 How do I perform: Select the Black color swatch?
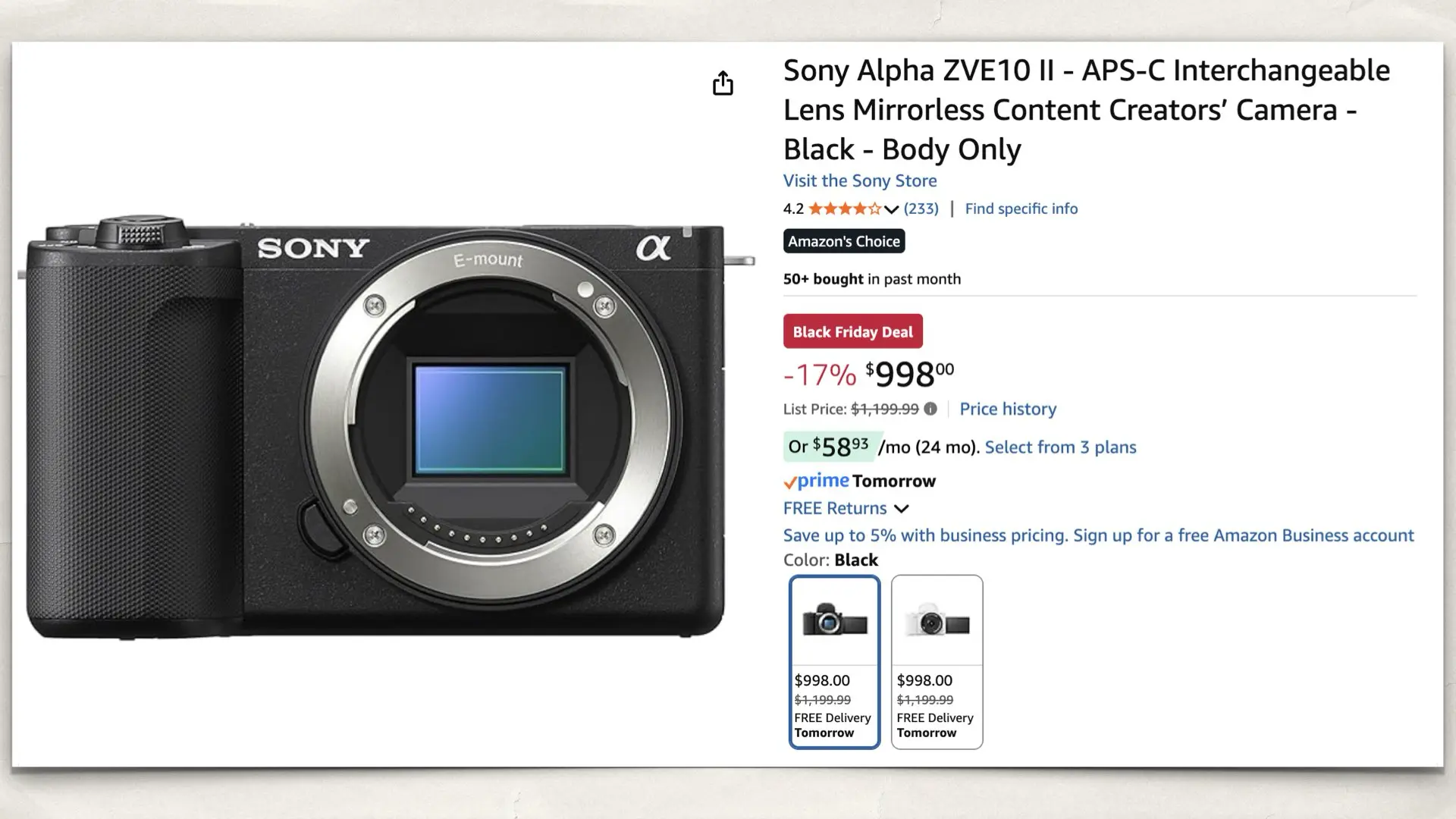[x=833, y=622]
